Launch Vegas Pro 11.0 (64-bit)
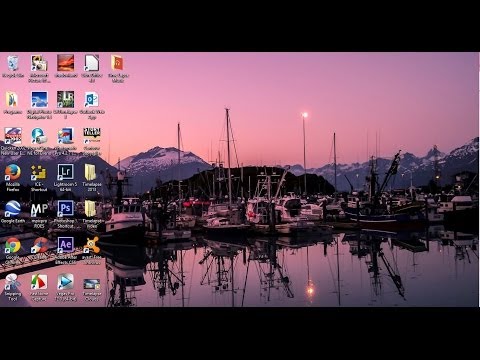The width and height of the screenshot is (480, 360). click(x=65, y=282)
